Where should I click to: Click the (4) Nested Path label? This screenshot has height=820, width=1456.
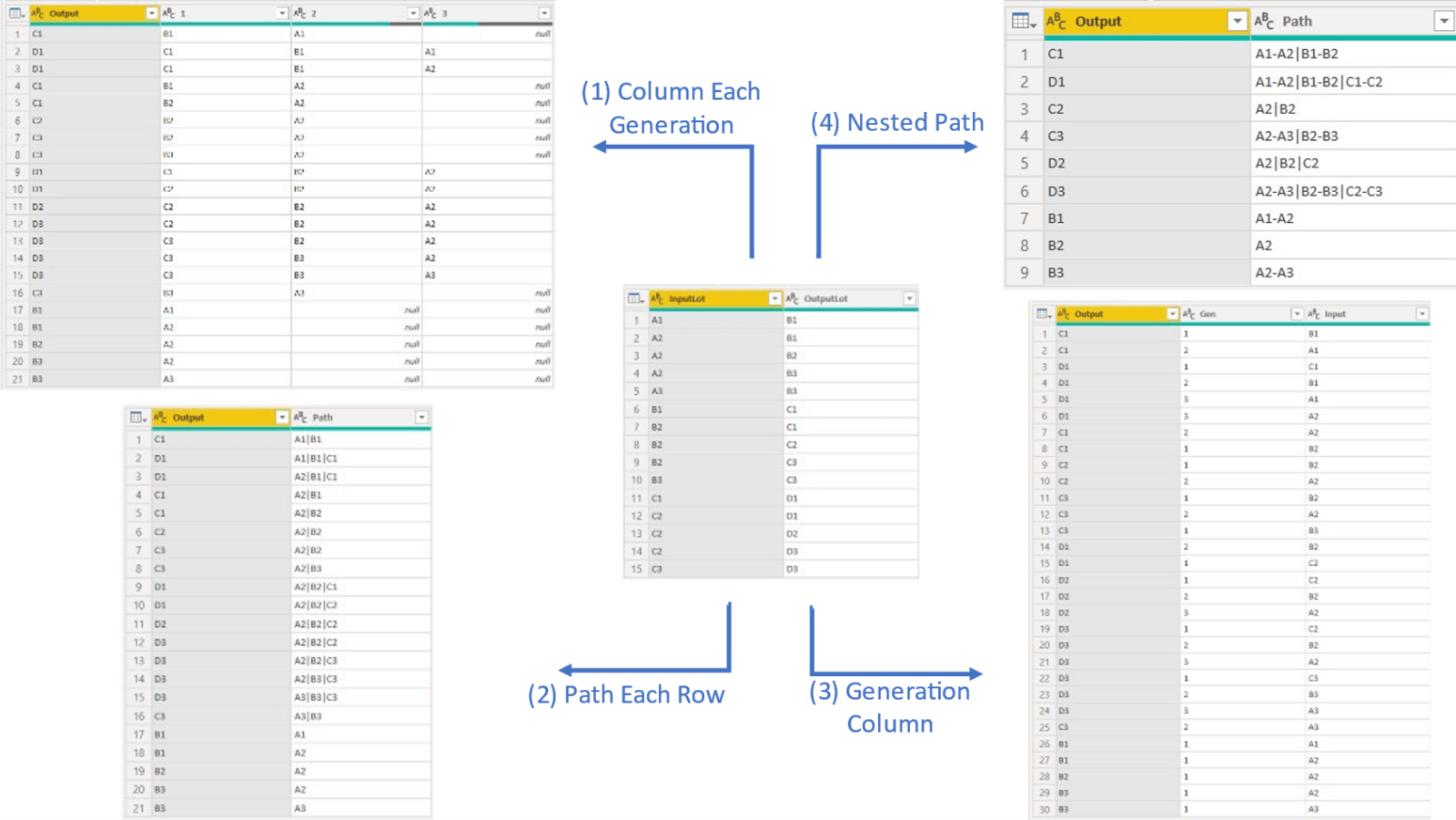click(897, 122)
